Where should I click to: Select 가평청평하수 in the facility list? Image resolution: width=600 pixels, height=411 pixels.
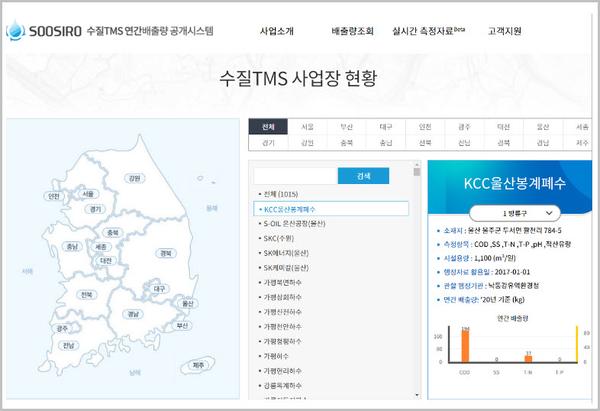pos(282,341)
